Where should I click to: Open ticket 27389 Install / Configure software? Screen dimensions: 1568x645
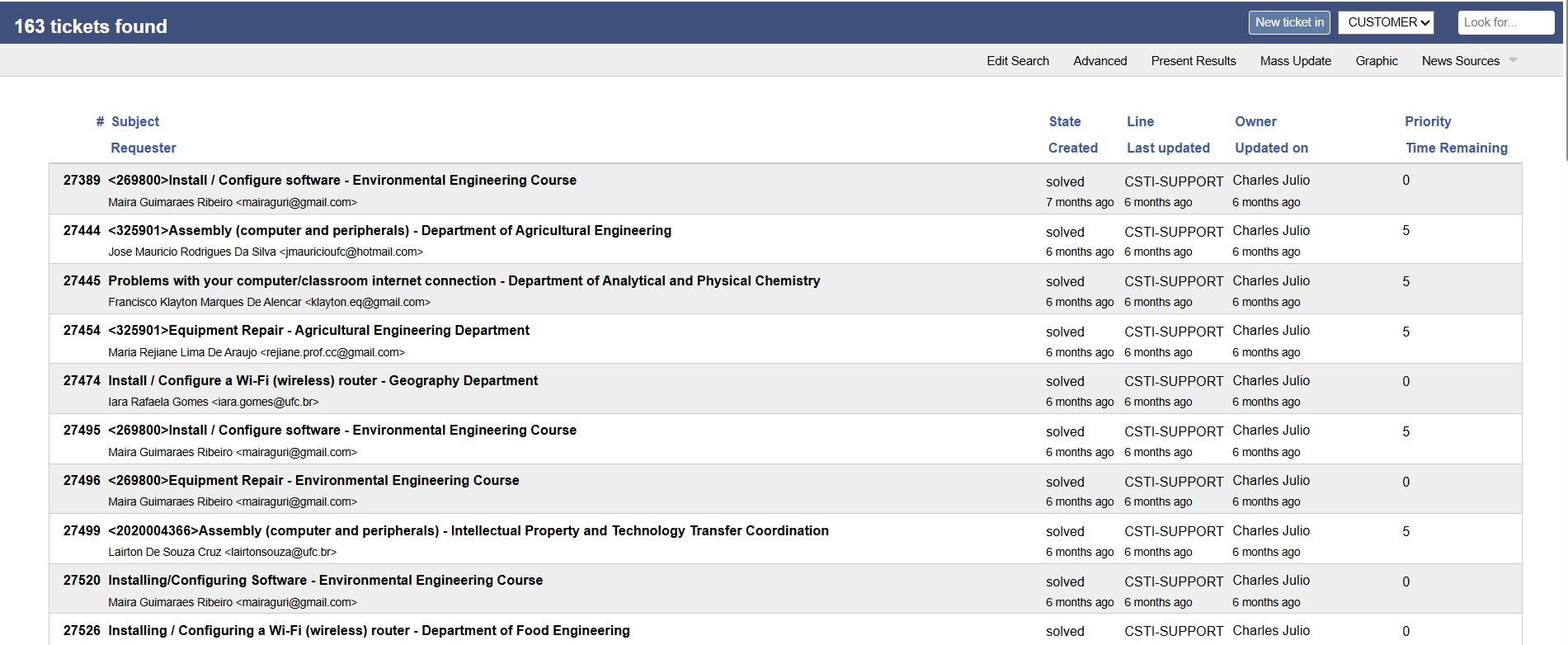(x=341, y=180)
